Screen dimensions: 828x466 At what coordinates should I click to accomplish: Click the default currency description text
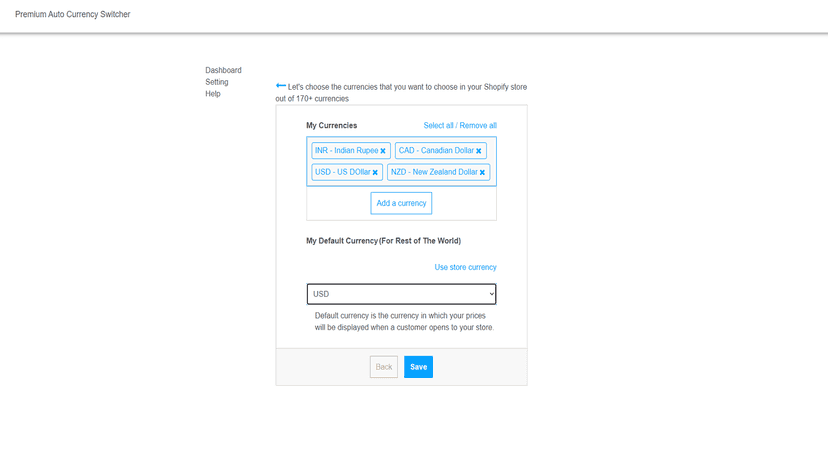(404, 321)
